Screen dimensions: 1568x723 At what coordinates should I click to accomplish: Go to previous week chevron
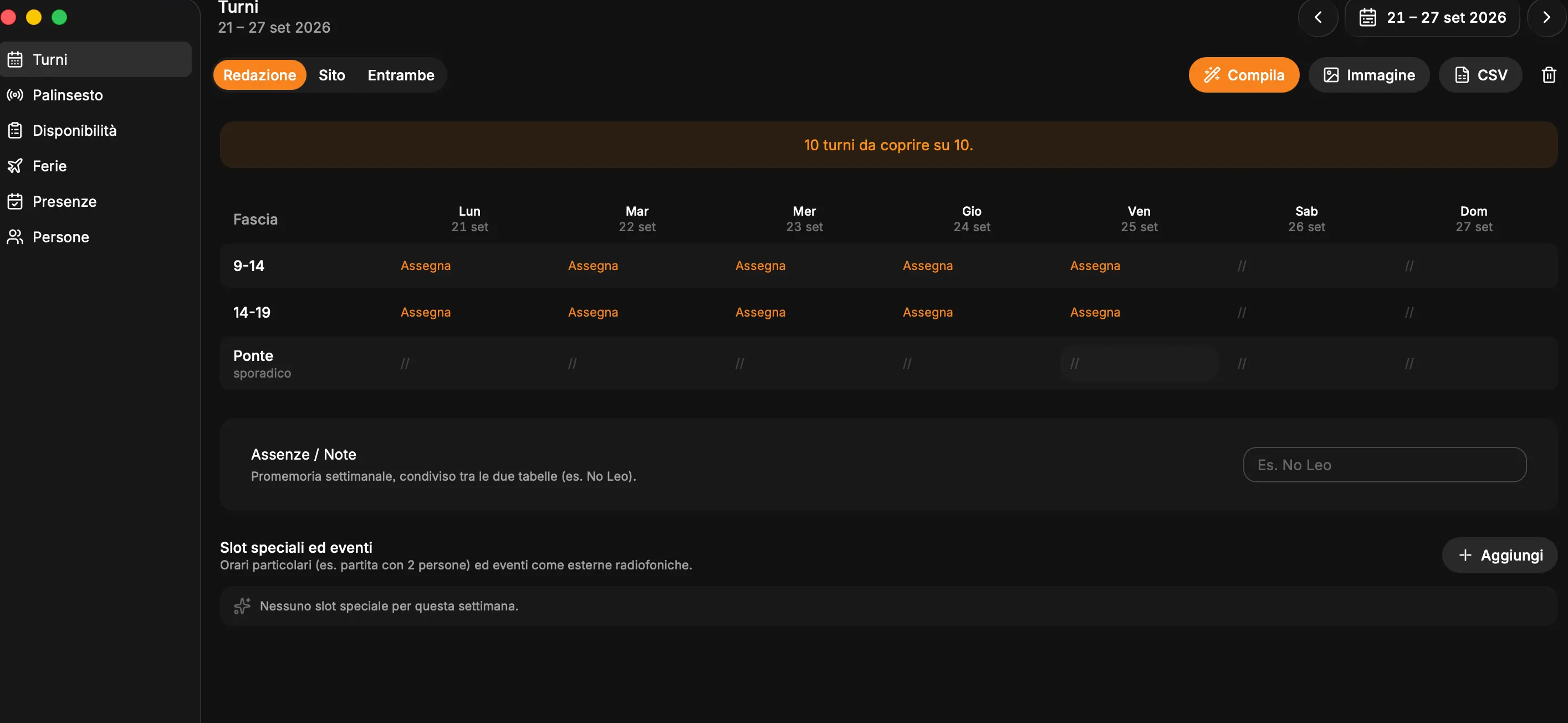[x=1318, y=18]
